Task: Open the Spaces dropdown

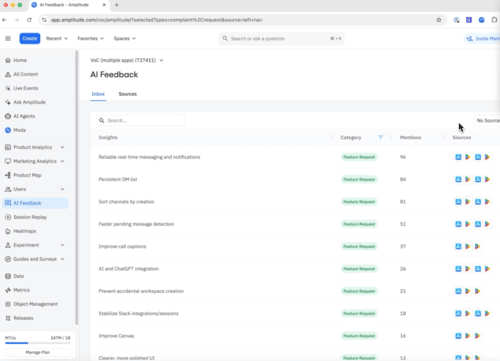Action: point(124,39)
